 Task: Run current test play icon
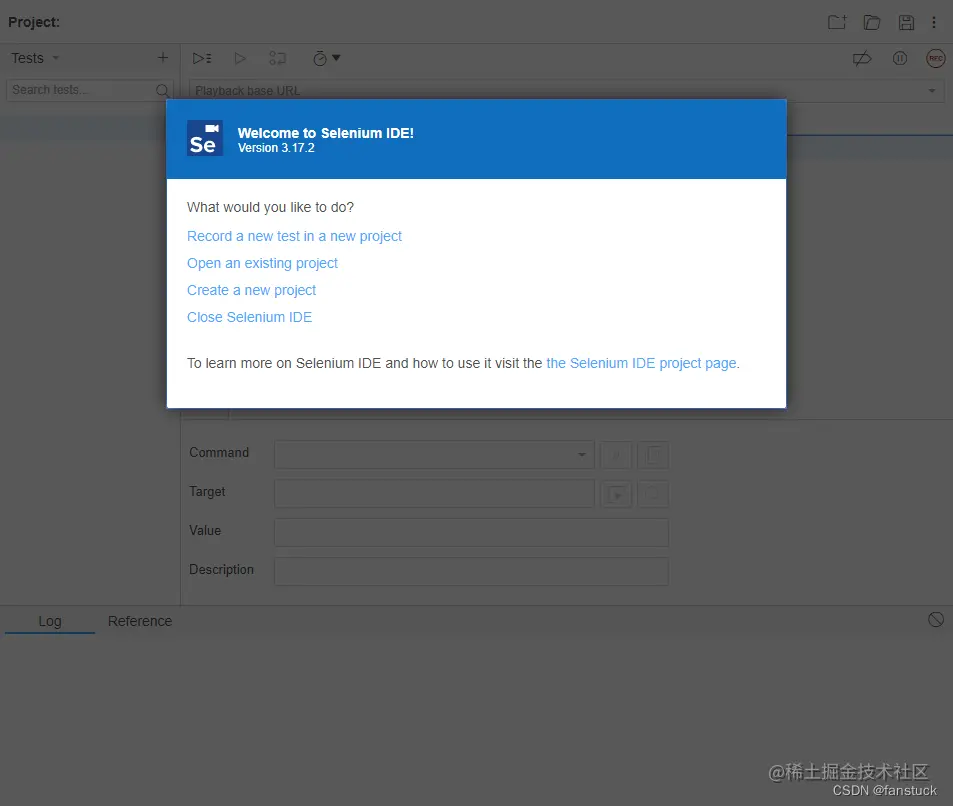tap(240, 58)
